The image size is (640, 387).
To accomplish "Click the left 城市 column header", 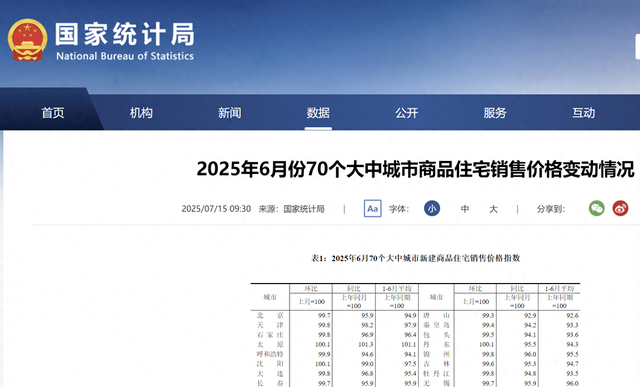I will [270, 297].
